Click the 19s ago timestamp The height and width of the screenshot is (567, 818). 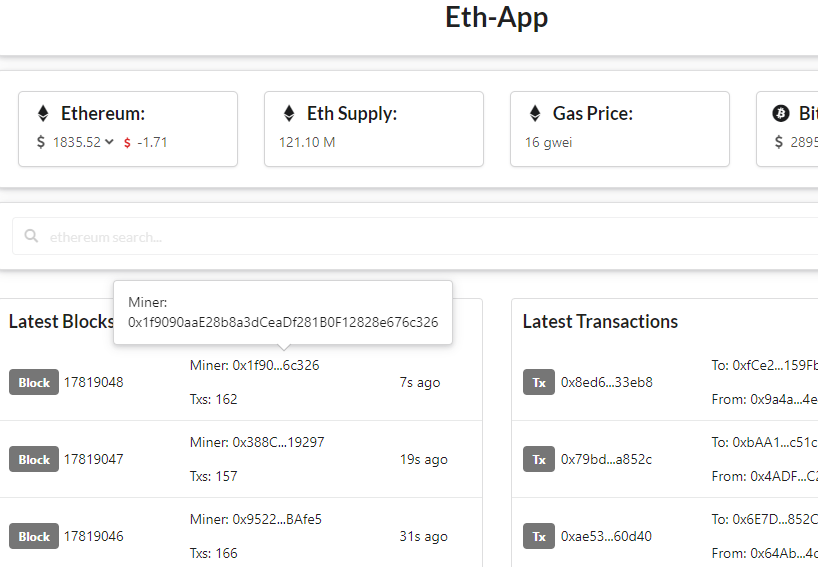click(x=424, y=460)
